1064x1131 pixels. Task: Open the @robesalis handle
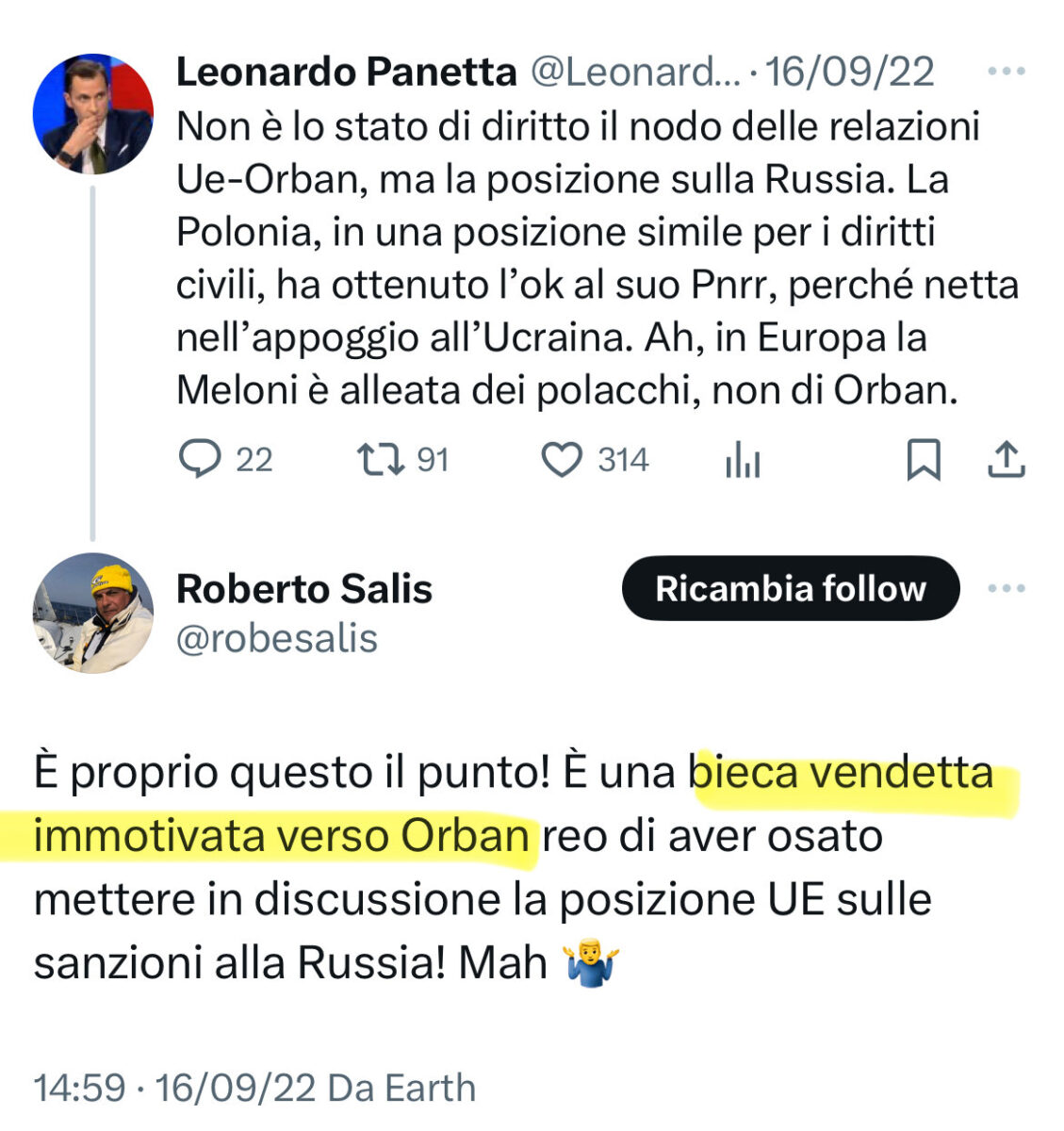(x=277, y=639)
